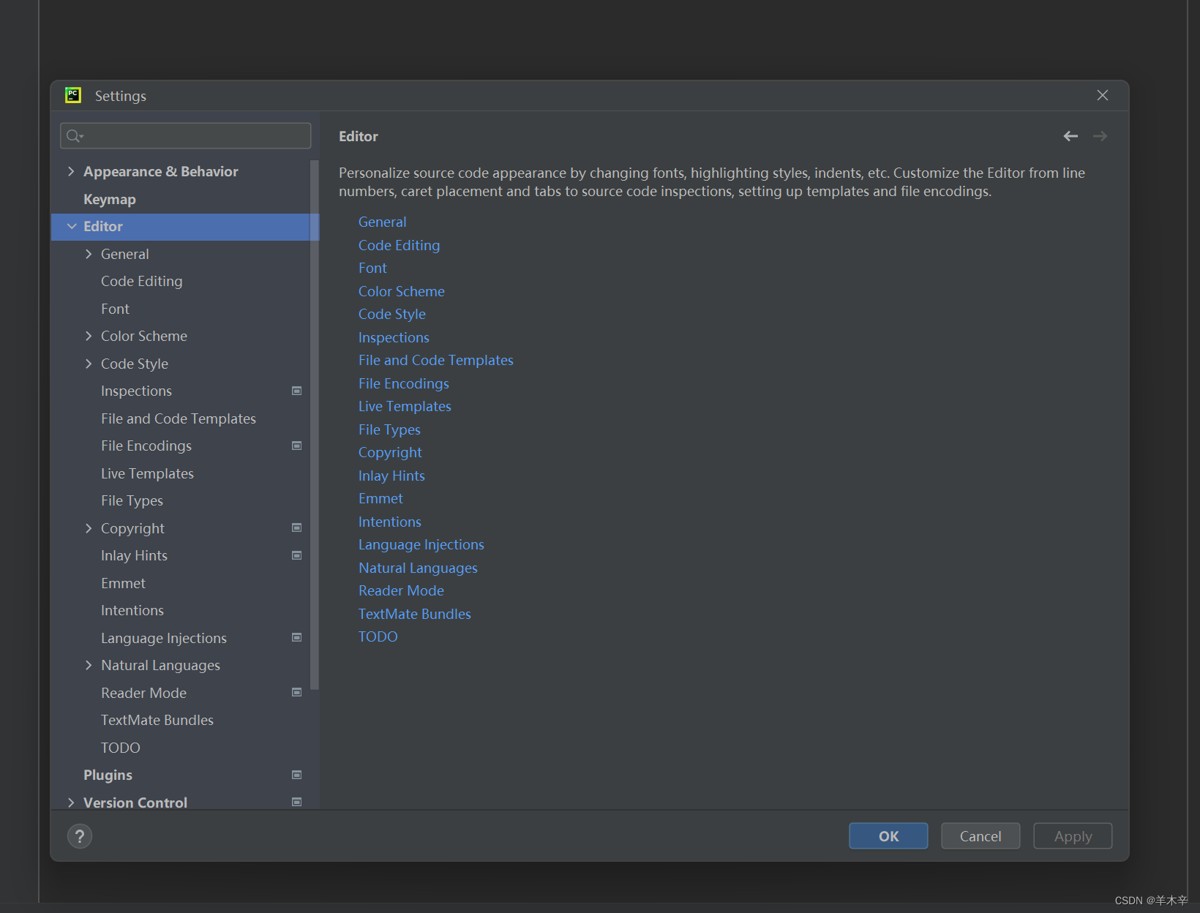Open the Copyright link
This screenshot has width=1200, height=913.
pos(390,452)
